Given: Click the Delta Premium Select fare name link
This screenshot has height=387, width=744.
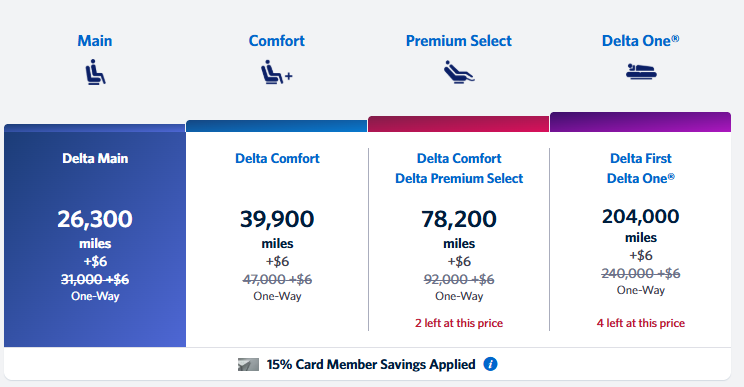Looking at the screenshot, I should pyautogui.click(x=459, y=178).
